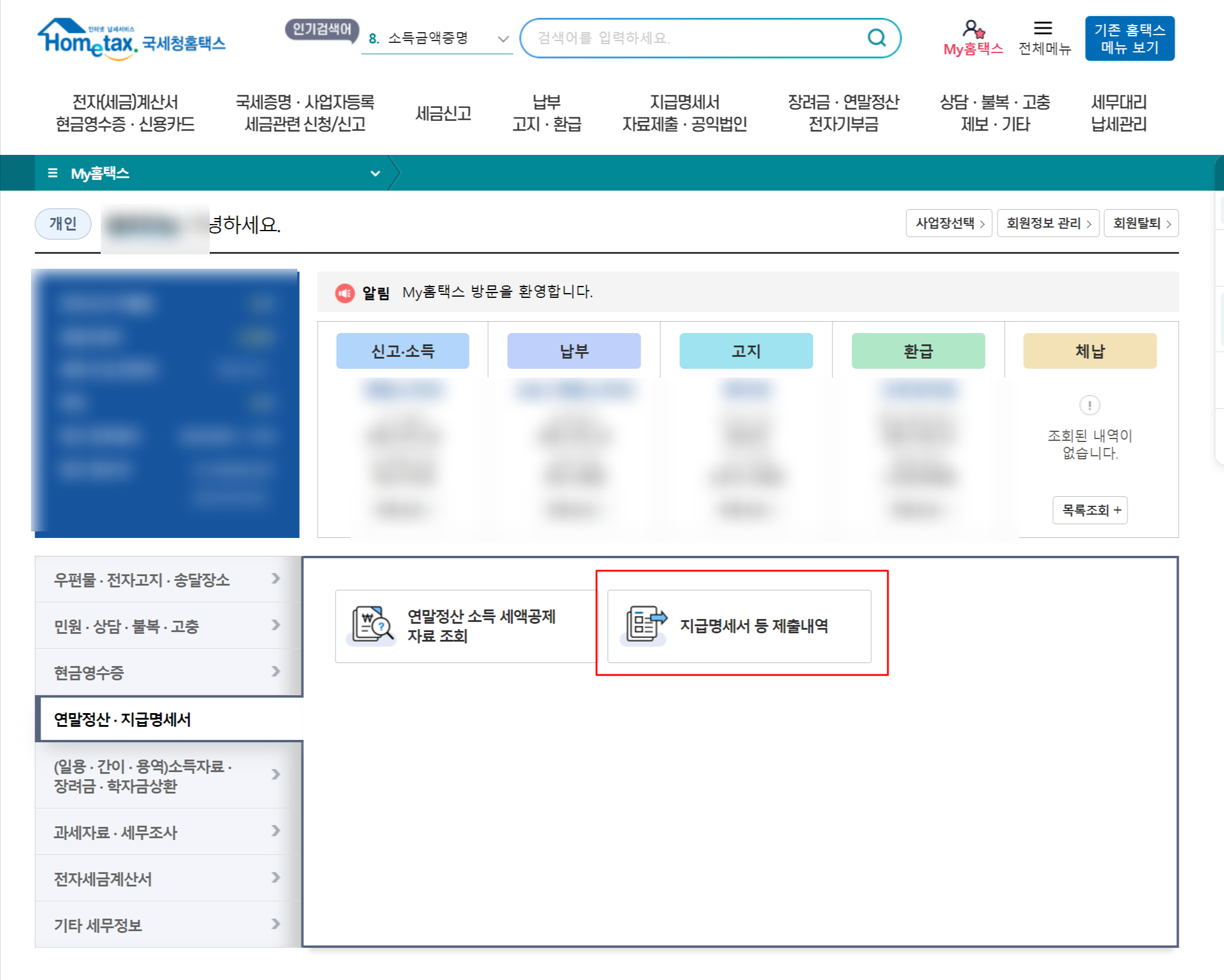This screenshot has width=1224, height=980.
Task: Open 전체메뉴 hamburger icon
Action: (x=1043, y=29)
